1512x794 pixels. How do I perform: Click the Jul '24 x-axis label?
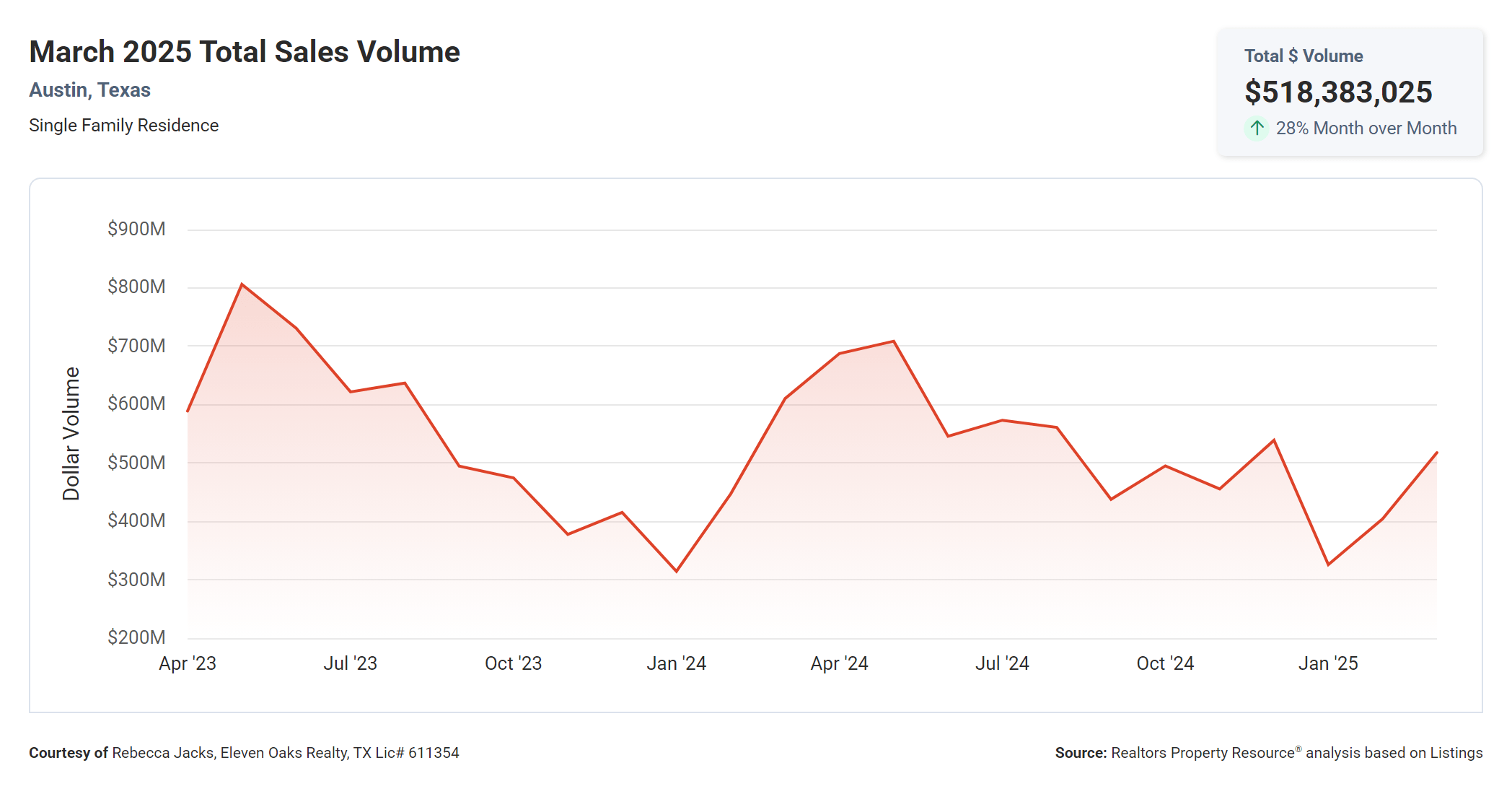[1002, 663]
